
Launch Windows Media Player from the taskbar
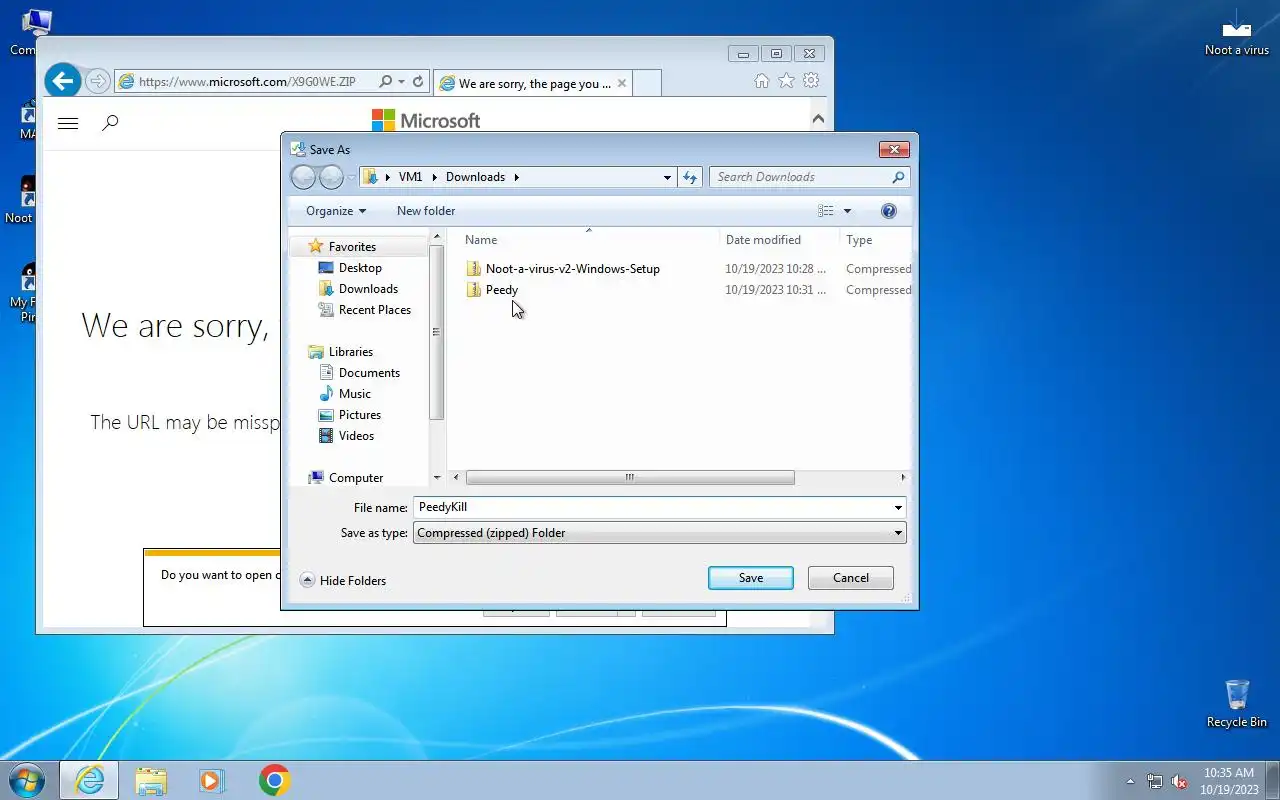(212, 780)
